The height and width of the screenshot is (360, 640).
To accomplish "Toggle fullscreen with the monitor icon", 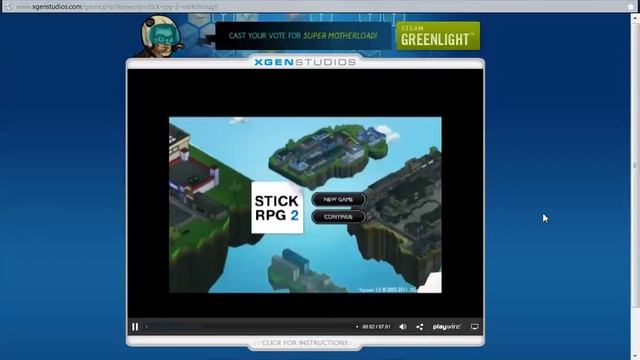I will tap(474, 327).
